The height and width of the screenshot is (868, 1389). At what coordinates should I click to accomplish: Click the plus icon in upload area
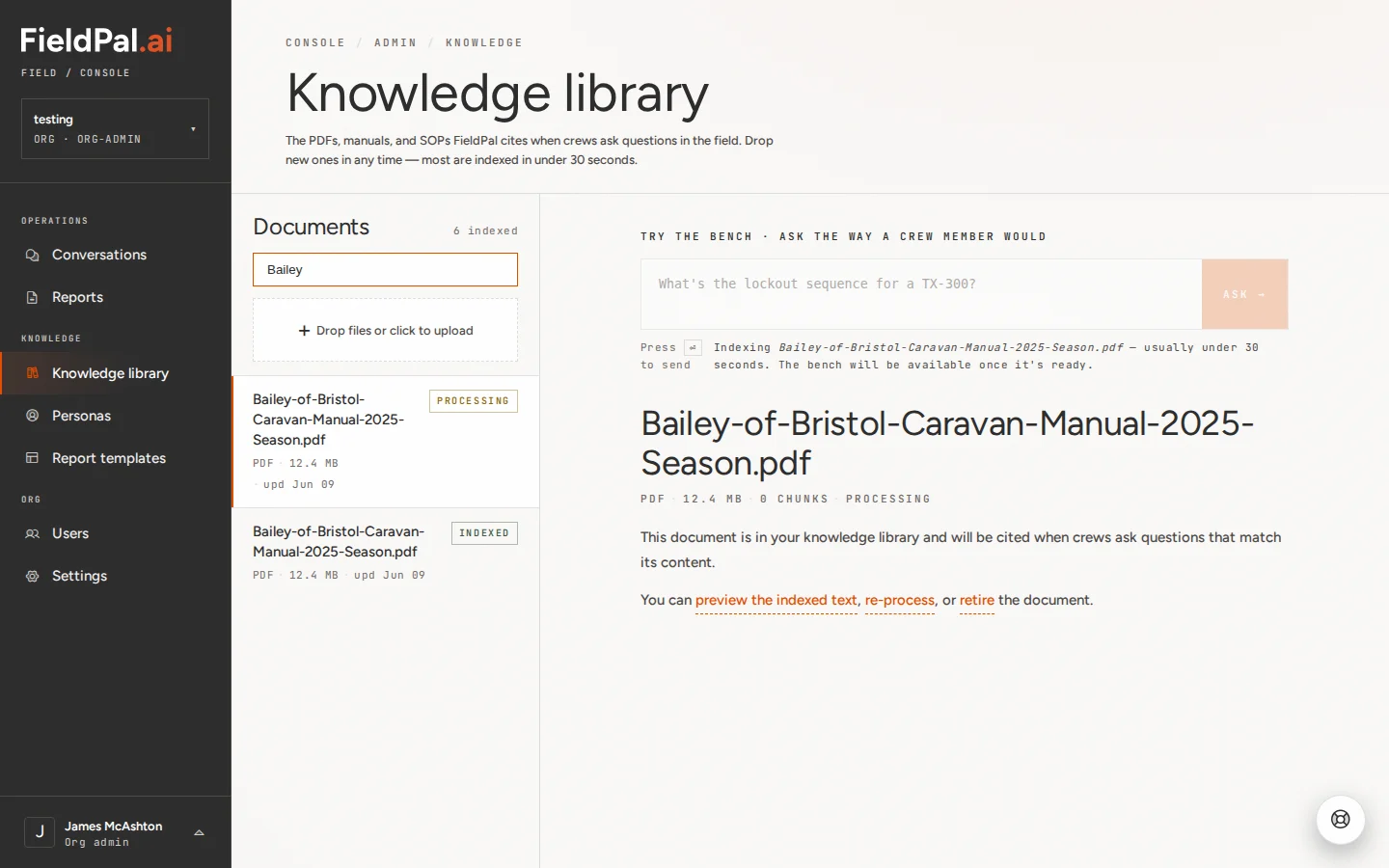click(x=304, y=331)
